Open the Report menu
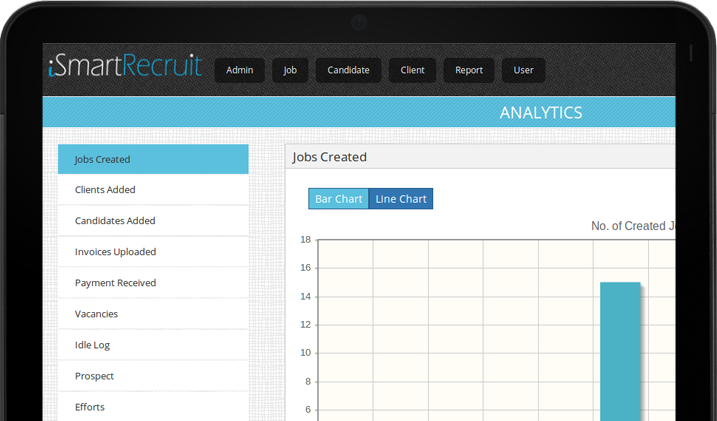717x421 pixels. click(x=469, y=70)
